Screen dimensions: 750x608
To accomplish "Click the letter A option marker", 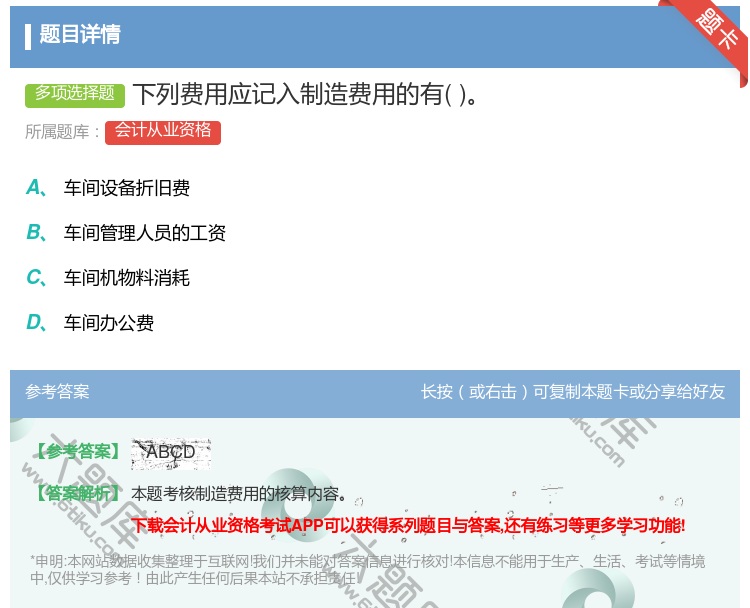I will tap(36, 188).
